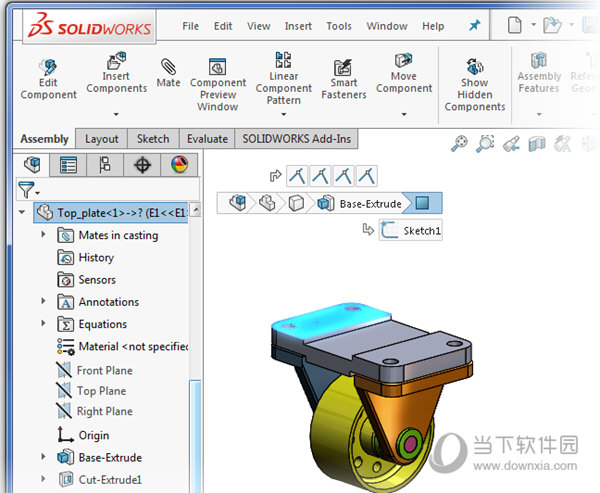Open the File menu
This screenshot has height=493, width=600.
[190, 26]
